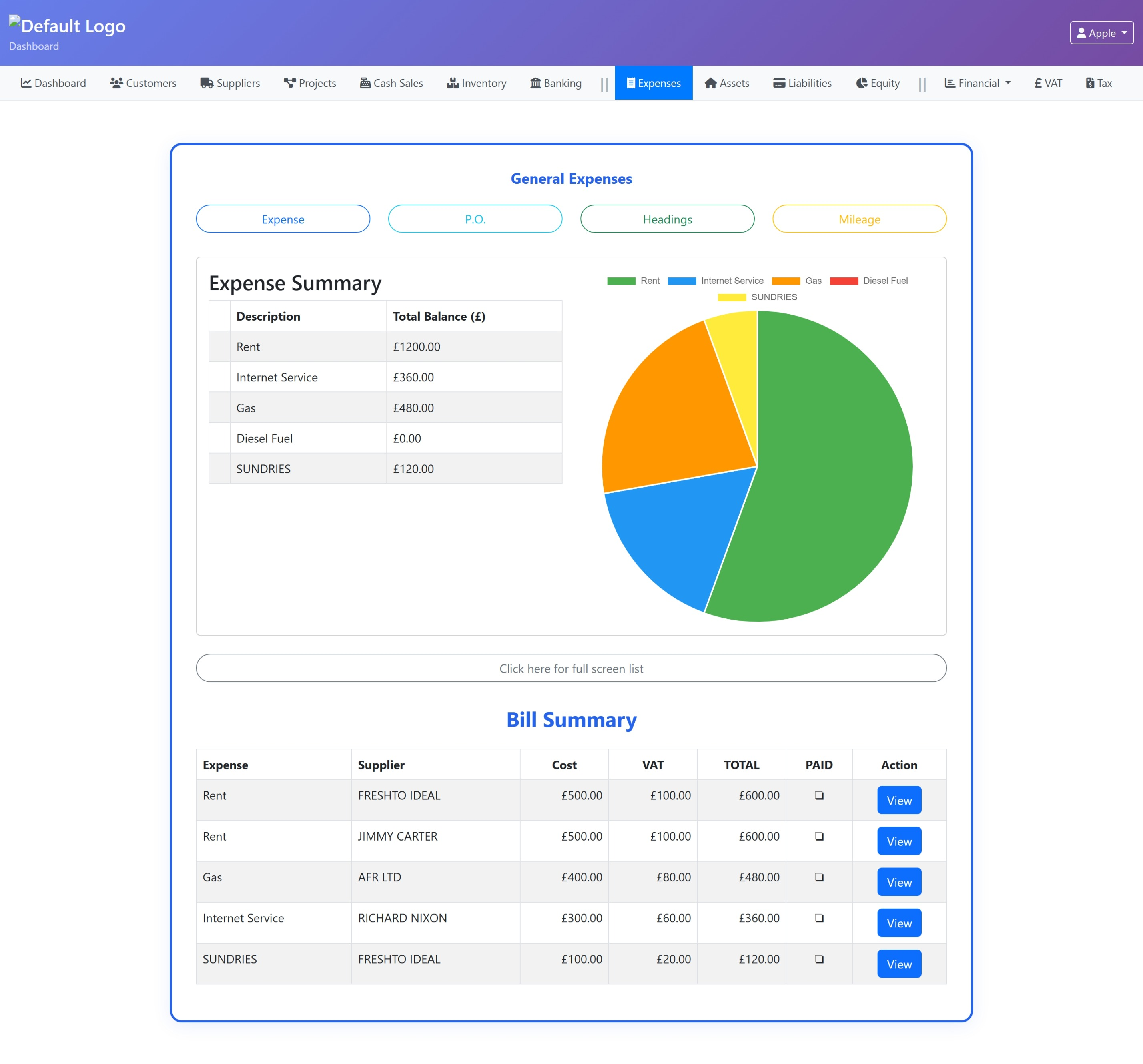Switch to the Cash Sales label
Image resolution: width=1143 pixels, height=1064 pixels.
click(399, 83)
